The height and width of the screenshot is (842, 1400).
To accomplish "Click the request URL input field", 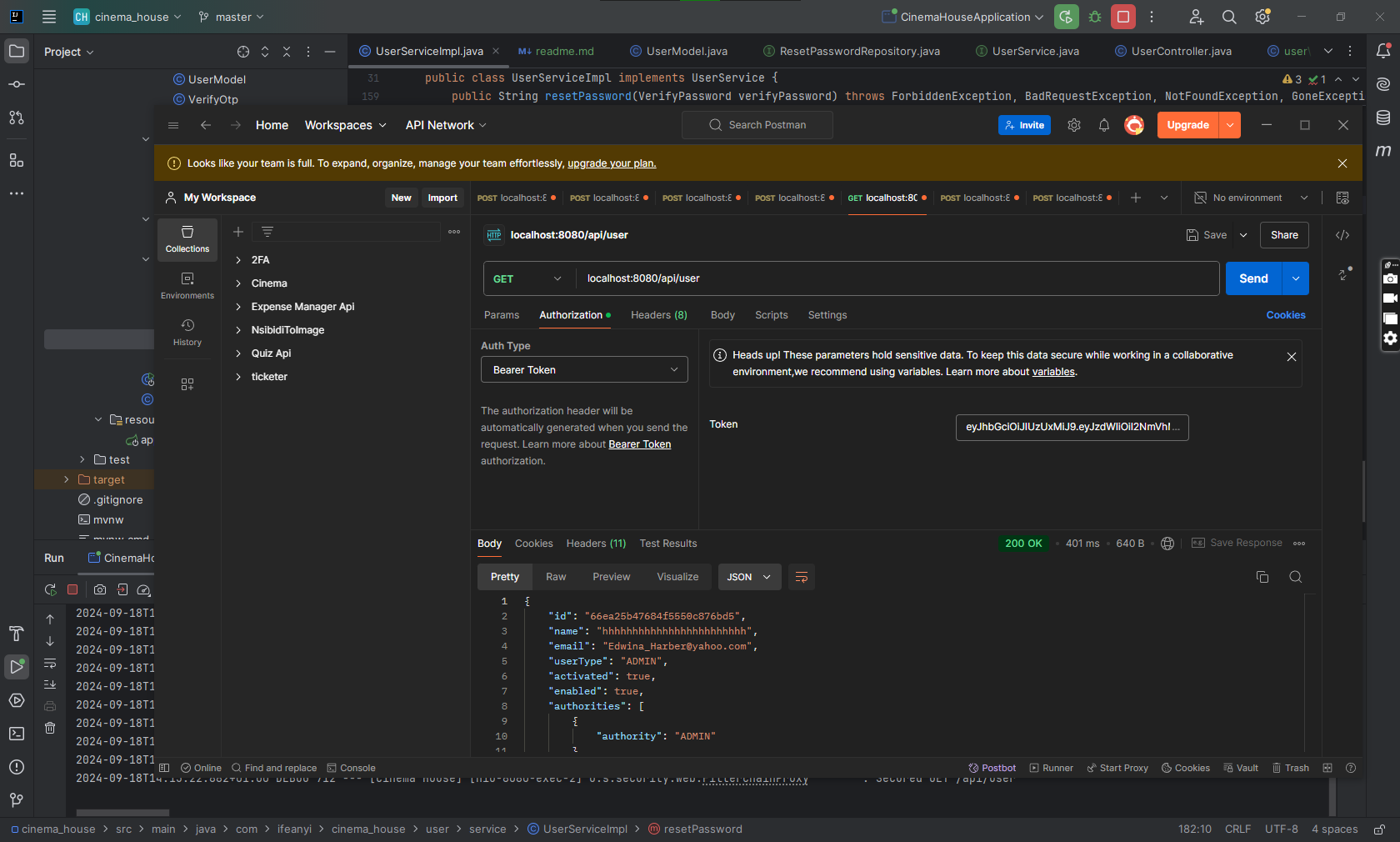I will tap(897, 278).
